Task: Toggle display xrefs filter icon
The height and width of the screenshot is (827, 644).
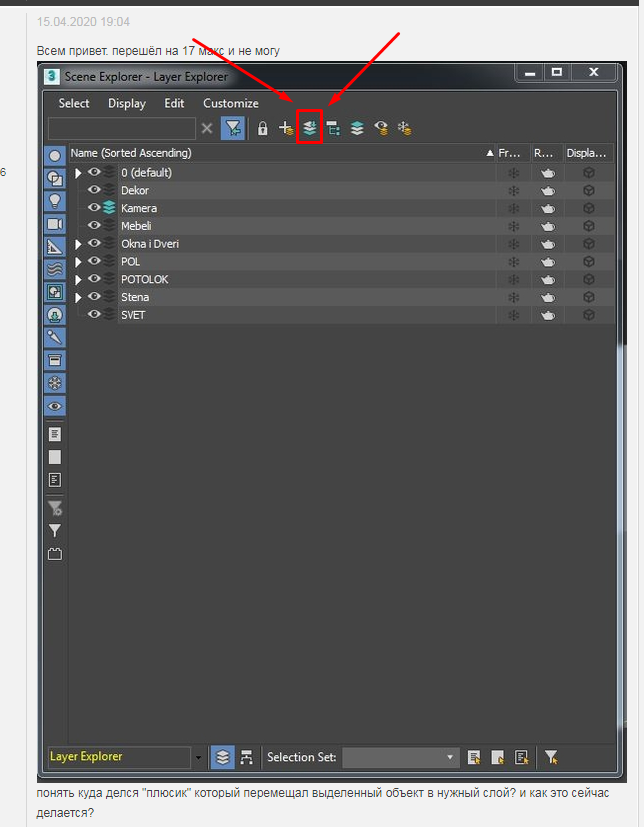Action: [x=55, y=315]
